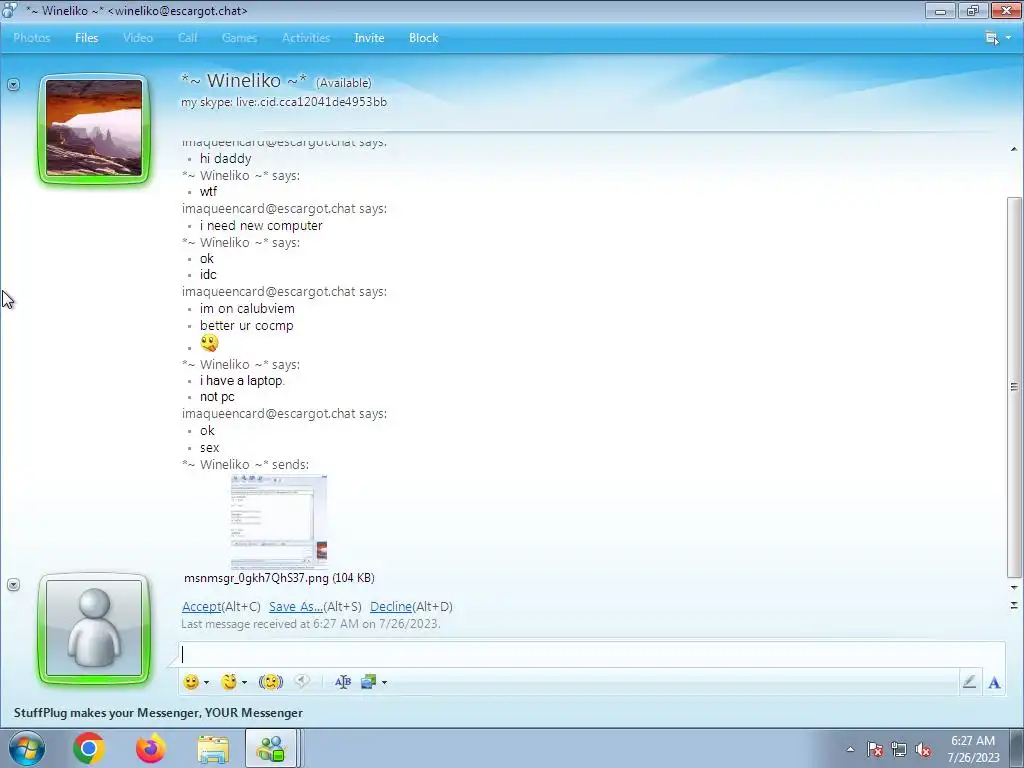The image size is (1024, 768).
Task: Click the "hi daddy" message
Action: [x=225, y=159]
